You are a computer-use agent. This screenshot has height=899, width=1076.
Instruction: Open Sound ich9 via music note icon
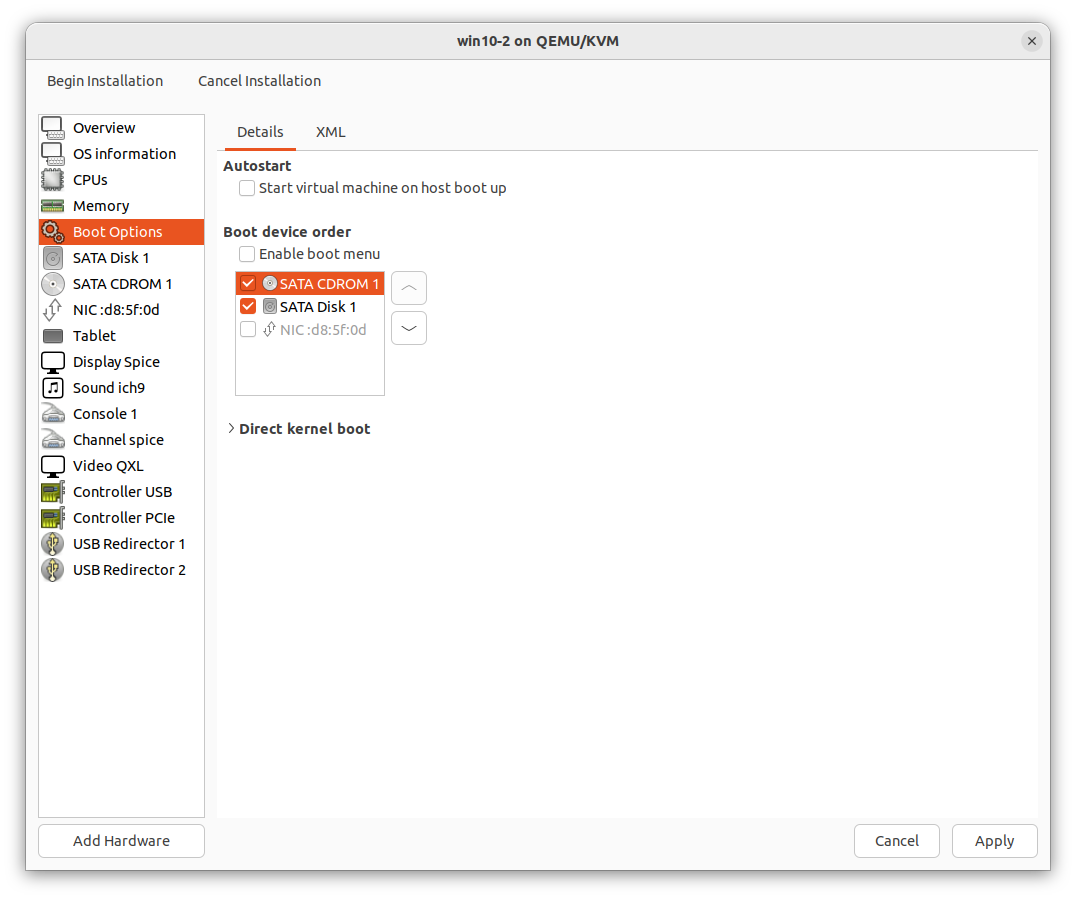point(52,387)
